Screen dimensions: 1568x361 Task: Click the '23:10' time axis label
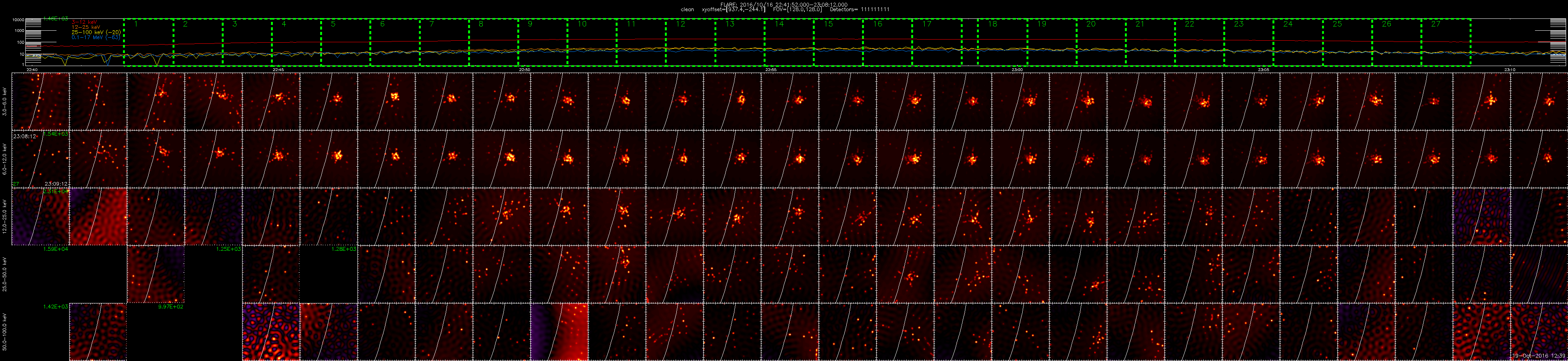pyautogui.click(x=1509, y=70)
